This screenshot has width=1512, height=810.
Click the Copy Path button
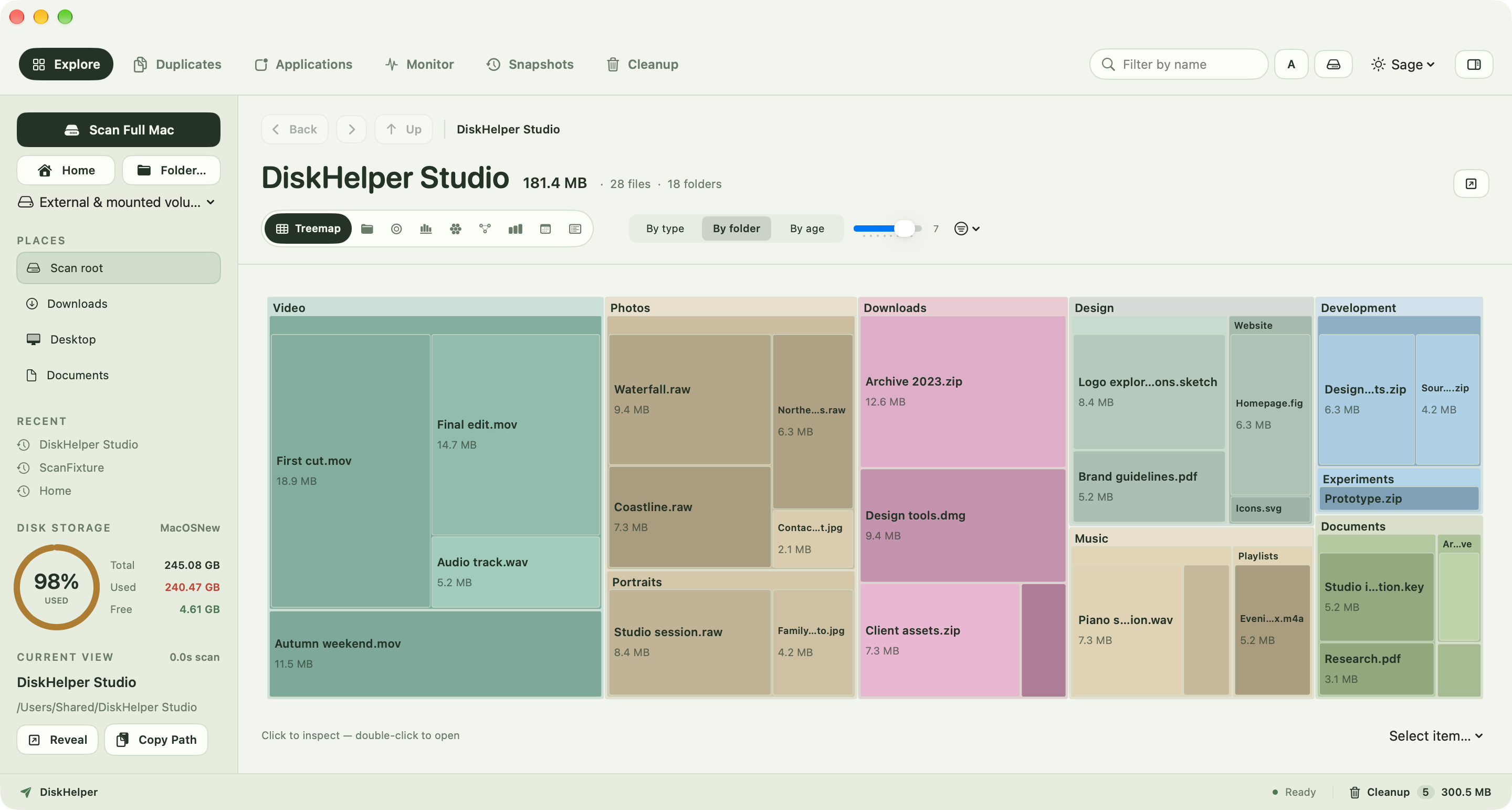pyautogui.click(x=156, y=740)
